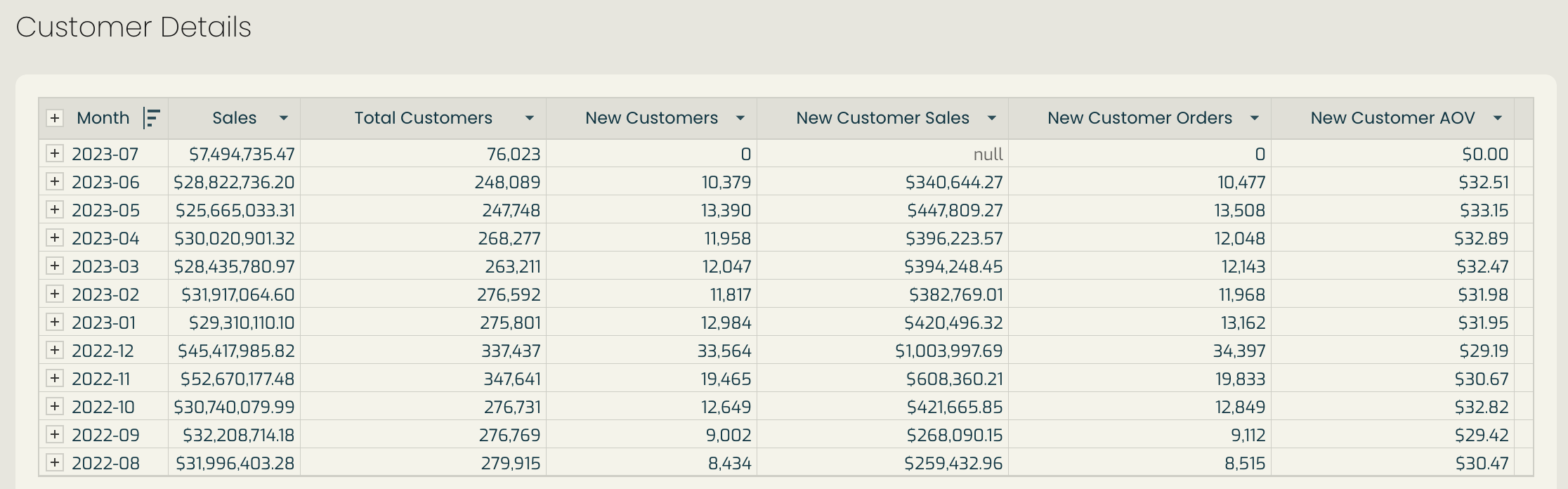
Task: Expand the 2023-06 month row
Action: coord(55,181)
